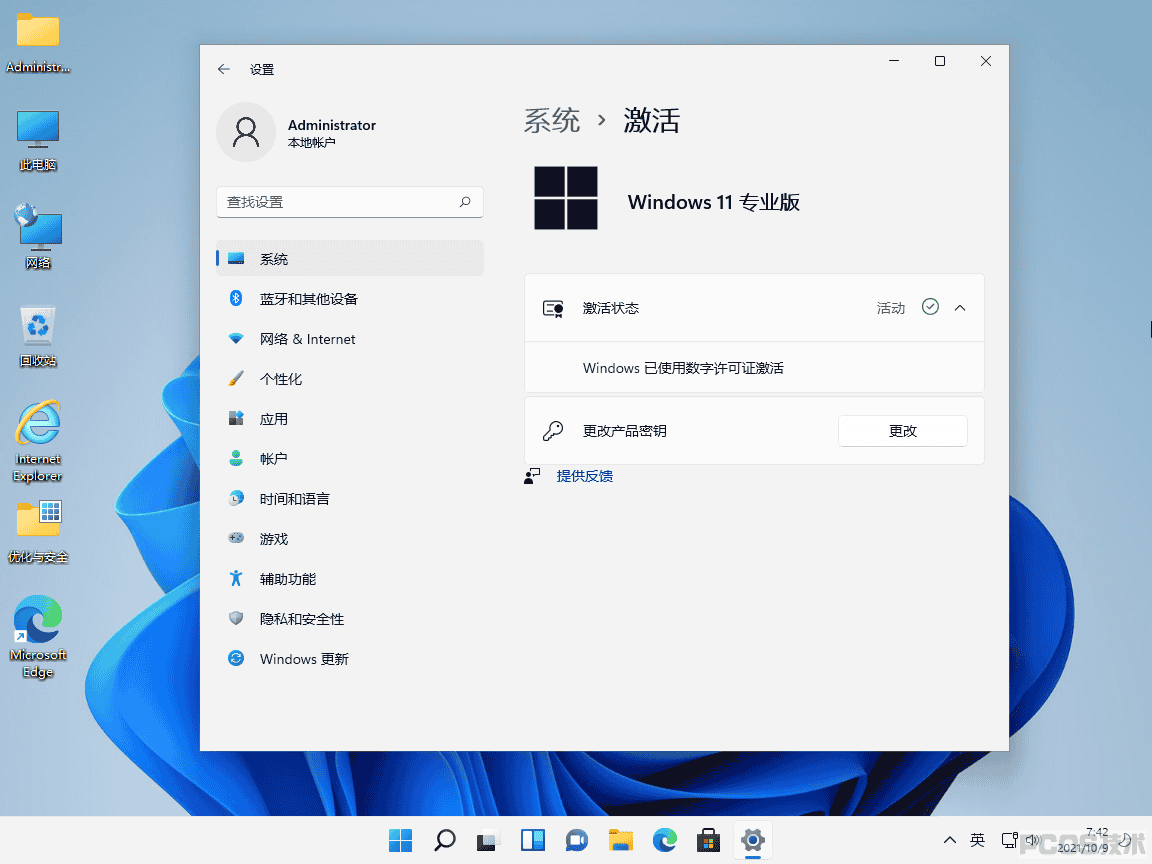Launch File Explorer from the taskbar

coord(621,840)
